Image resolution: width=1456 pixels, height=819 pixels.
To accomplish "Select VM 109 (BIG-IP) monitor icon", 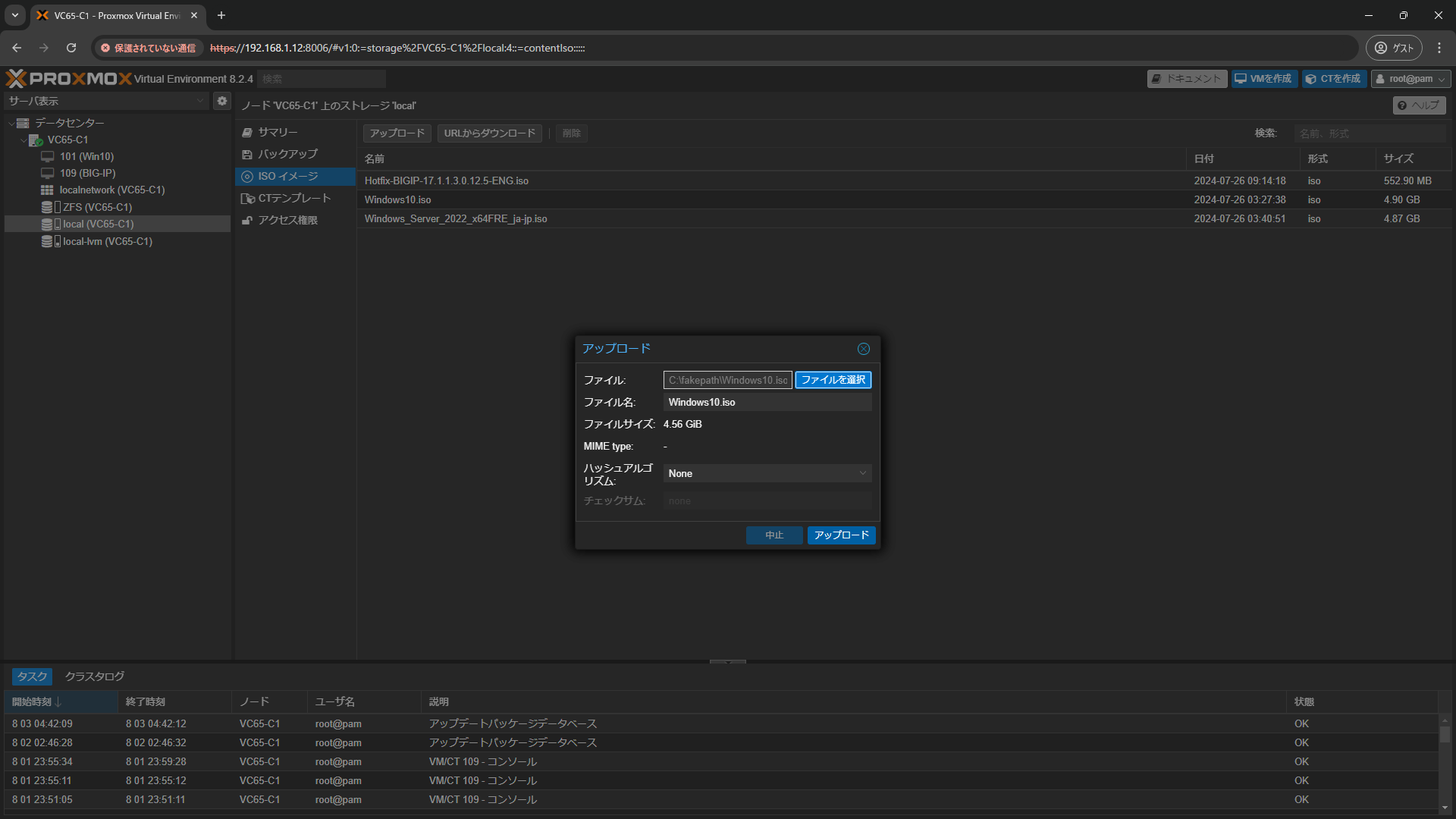I will coord(48,173).
